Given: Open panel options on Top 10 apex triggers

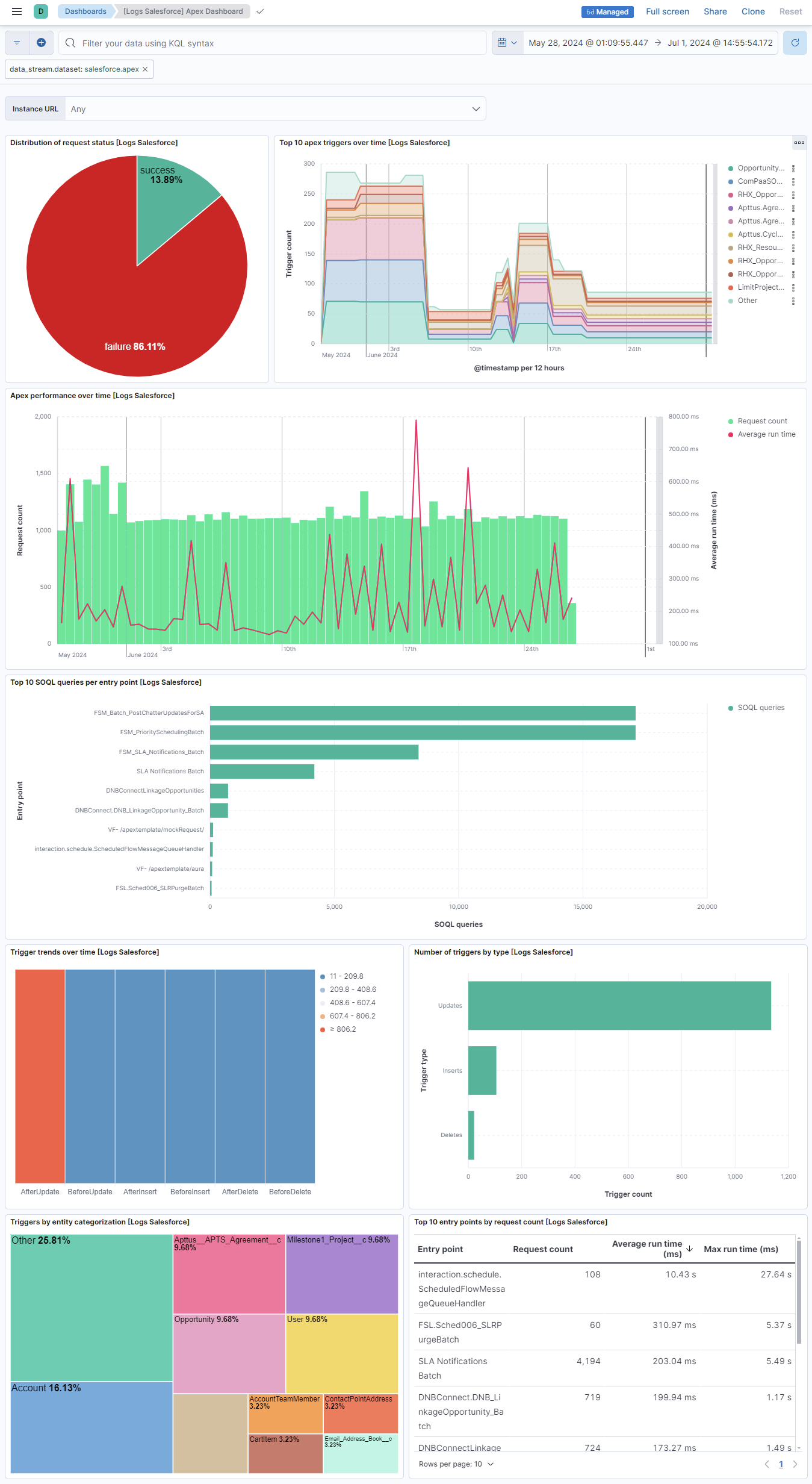Looking at the screenshot, I should click(x=799, y=143).
